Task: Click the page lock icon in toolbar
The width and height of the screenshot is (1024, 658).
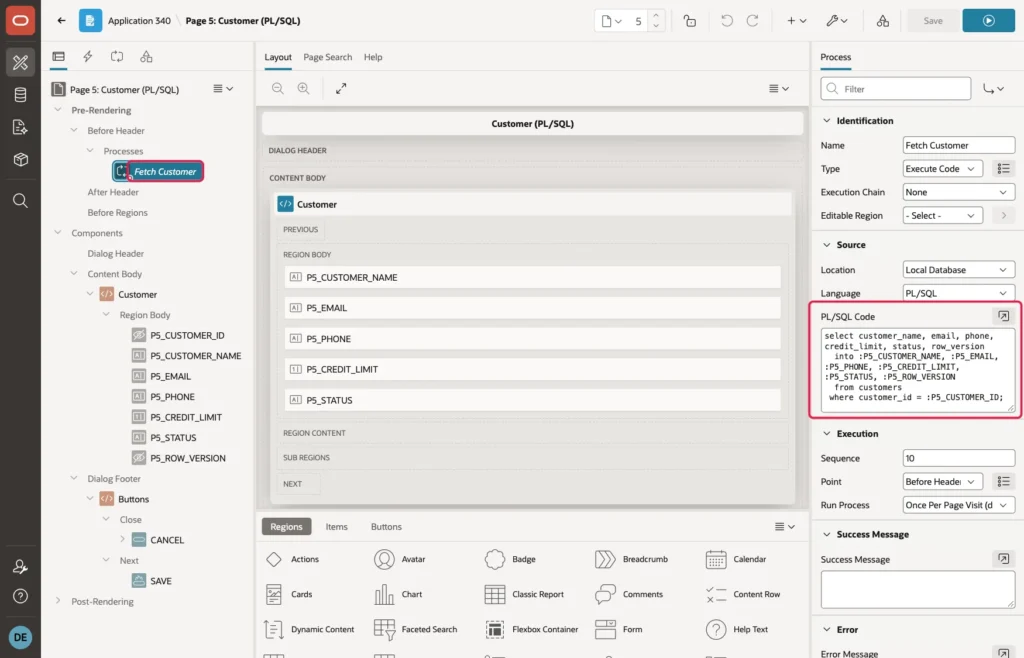Action: click(690, 21)
